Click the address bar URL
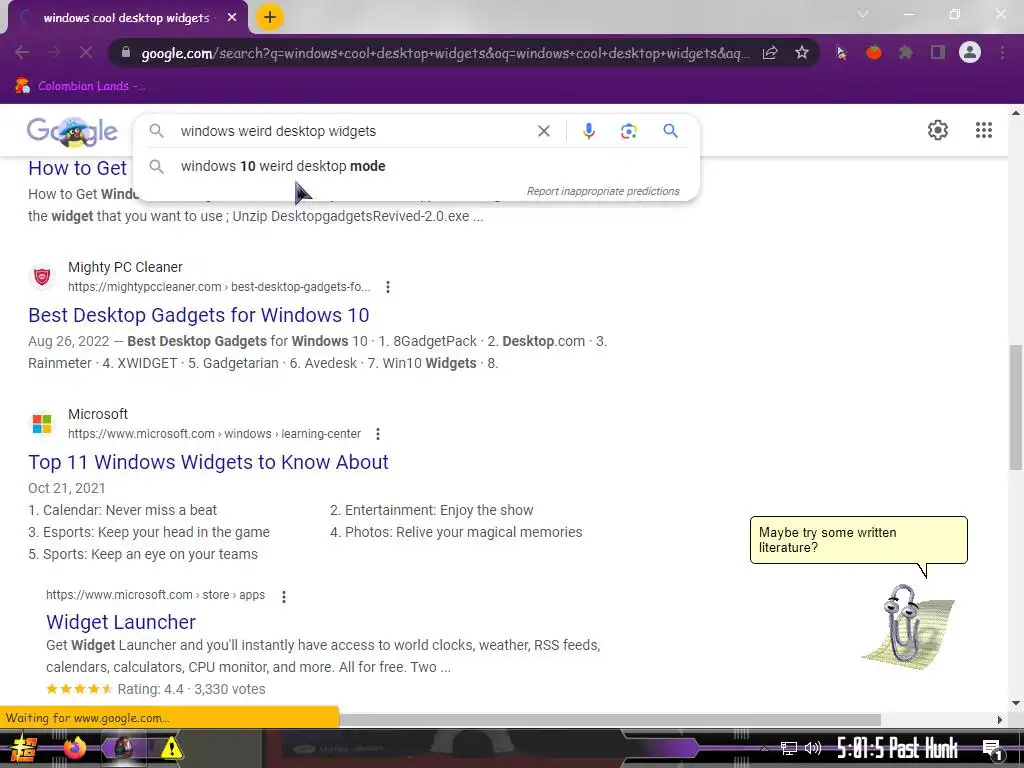Viewport: 1024px width, 768px height. point(445,53)
